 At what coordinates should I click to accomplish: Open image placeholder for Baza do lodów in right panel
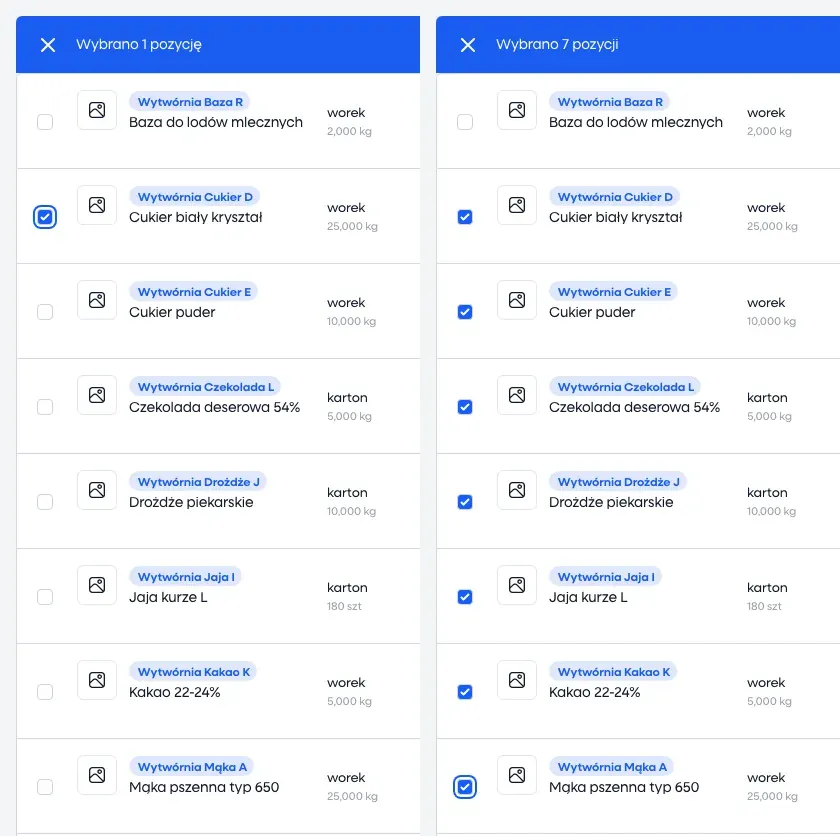[x=517, y=110]
